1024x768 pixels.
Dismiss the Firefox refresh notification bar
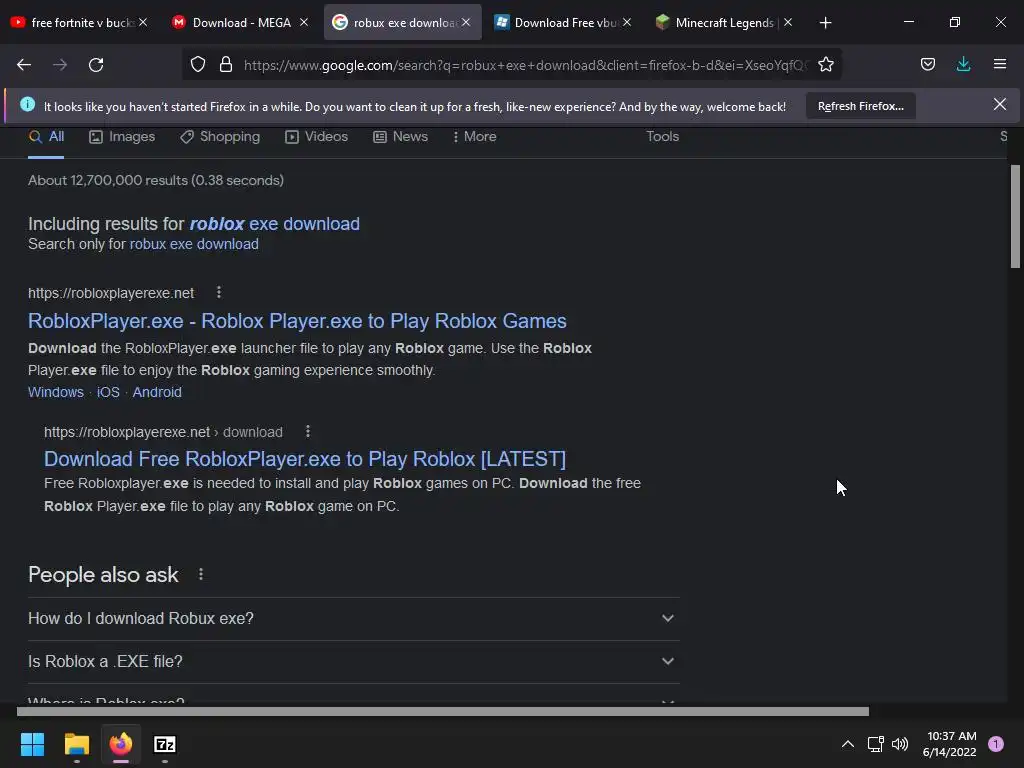pyautogui.click(x=999, y=104)
